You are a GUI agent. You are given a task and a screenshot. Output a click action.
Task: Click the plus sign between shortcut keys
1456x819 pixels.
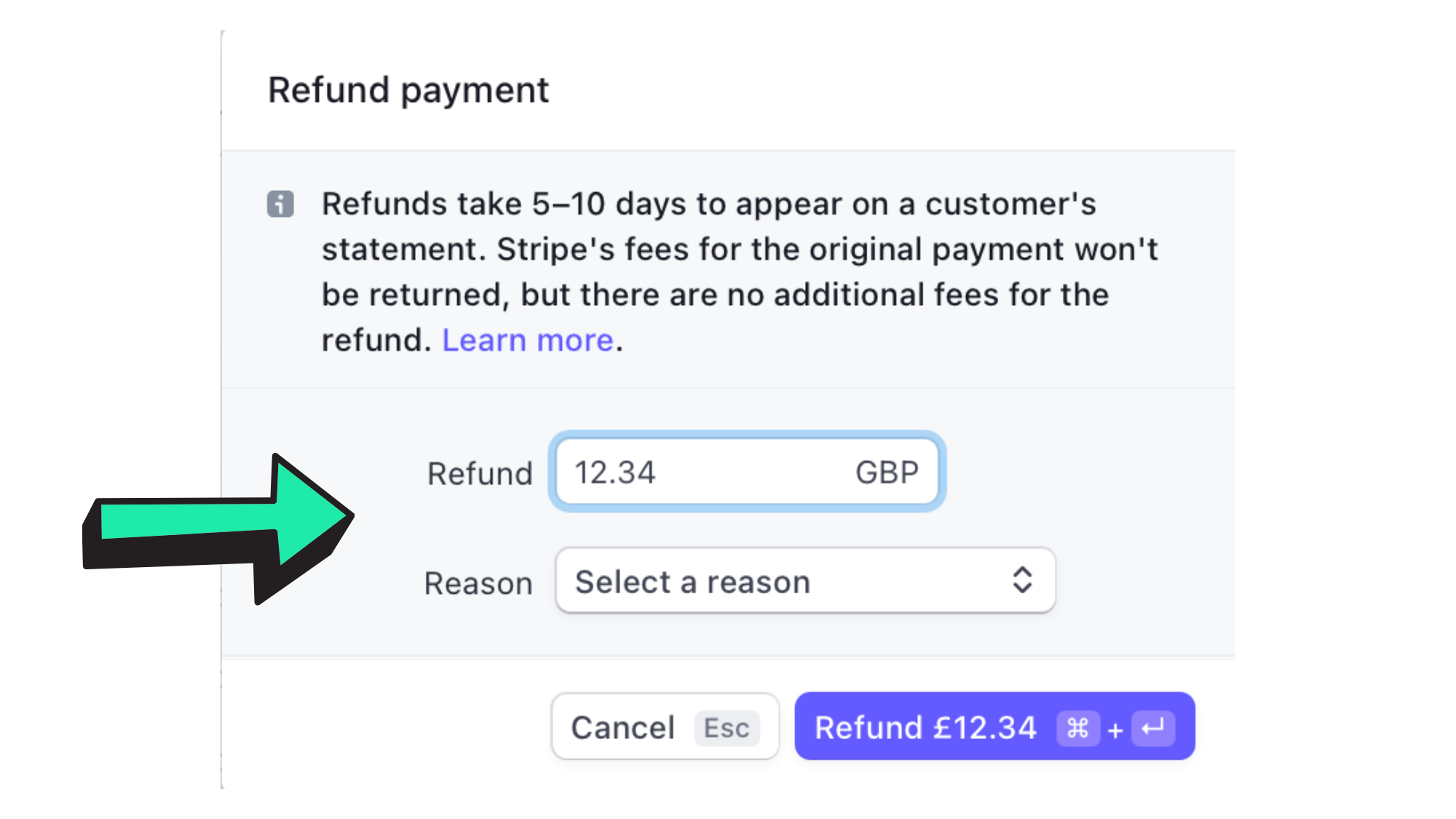1115,729
